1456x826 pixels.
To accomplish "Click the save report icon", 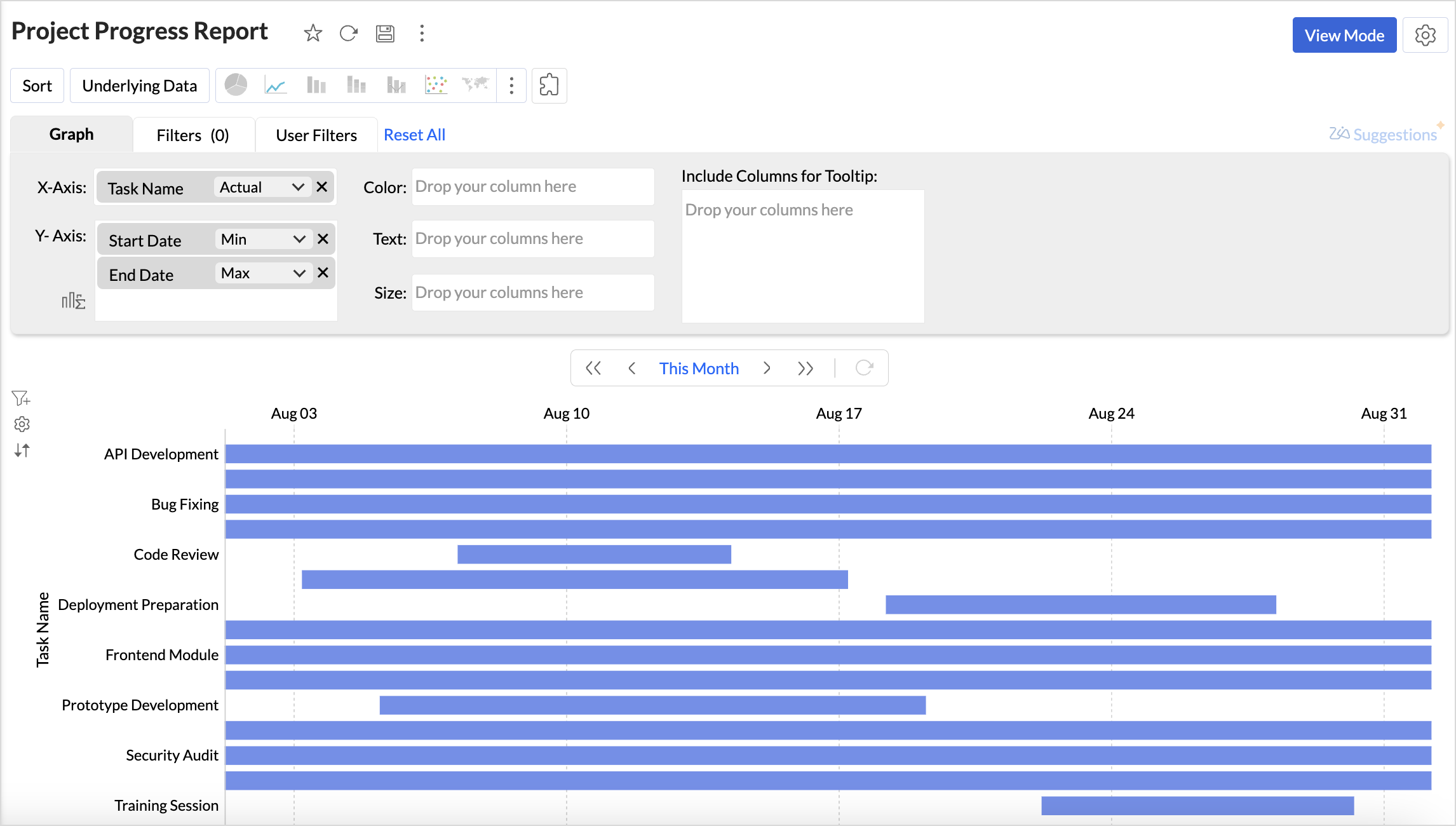I will (385, 33).
